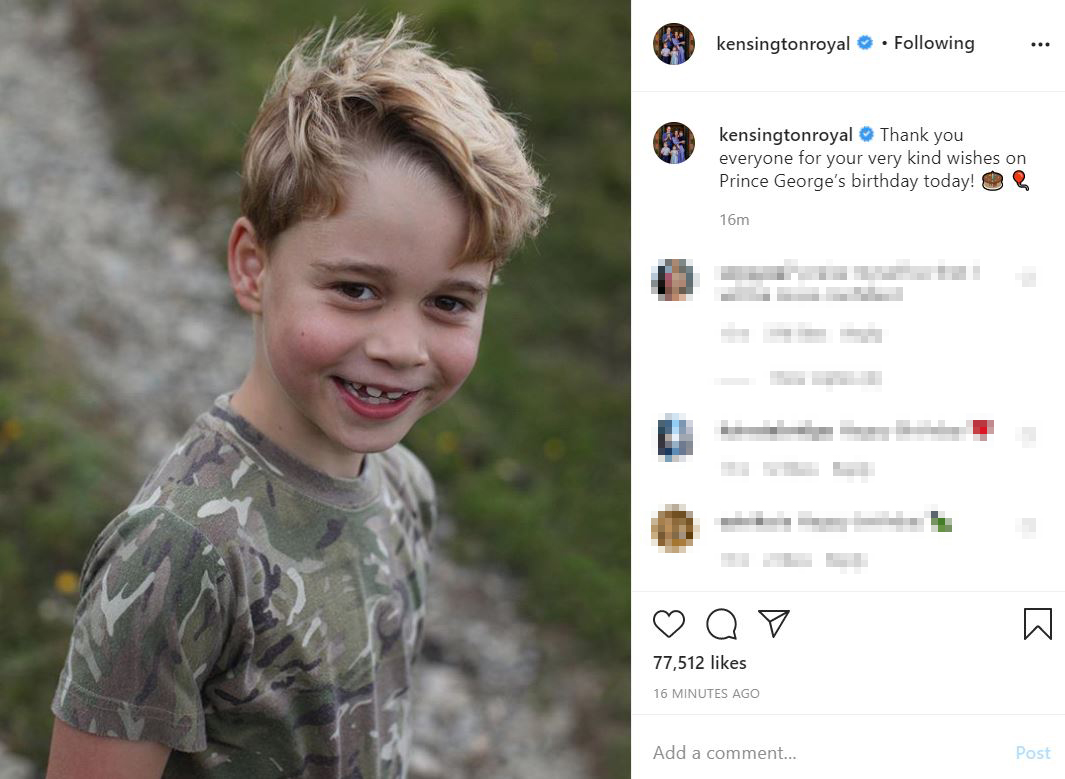Viewport: 1065px width, 779px height.
Task: Like the post with the heart icon
Action: coord(669,624)
